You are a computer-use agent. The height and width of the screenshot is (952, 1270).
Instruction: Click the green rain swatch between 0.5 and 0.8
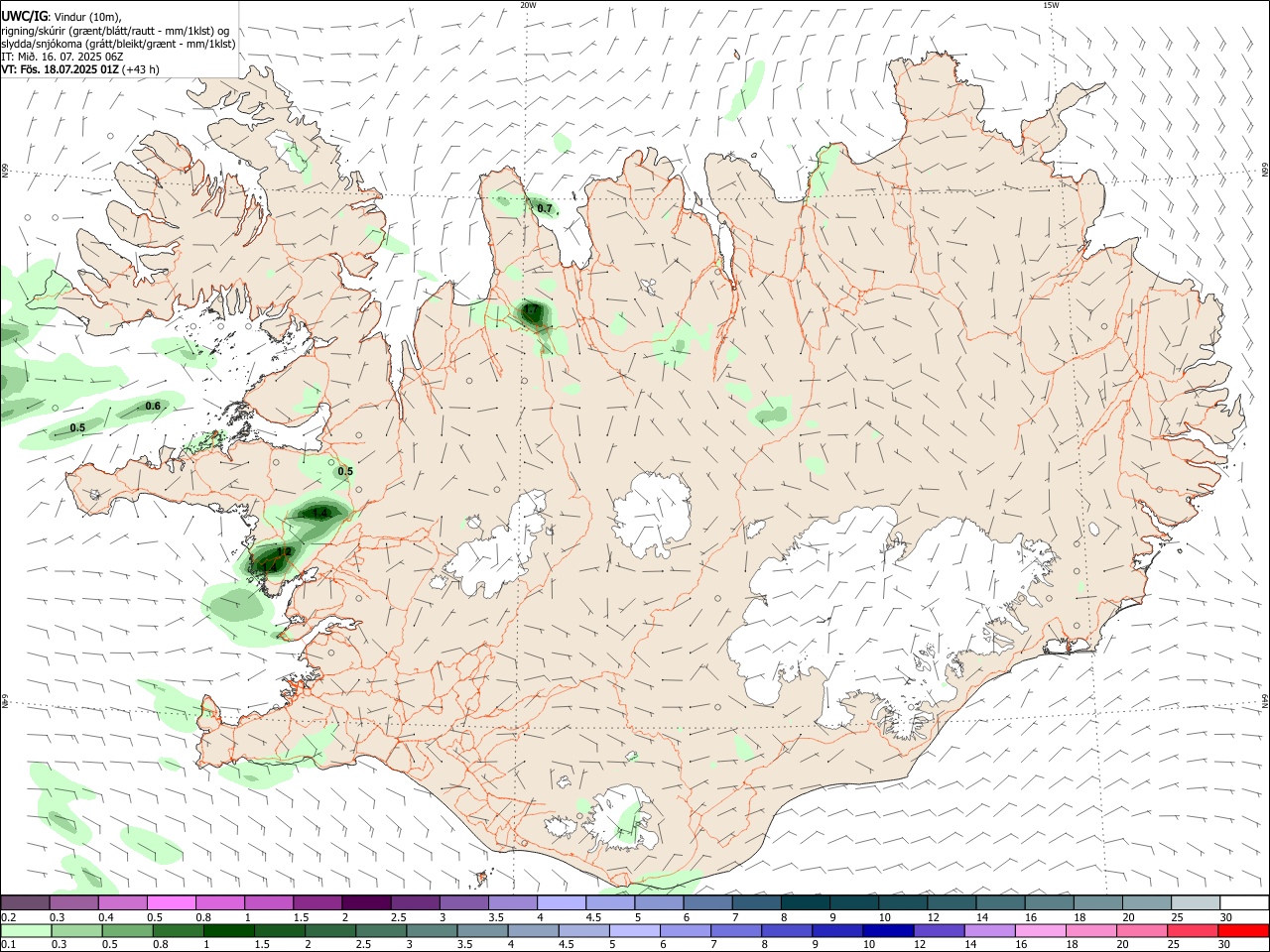click(128, 931)
